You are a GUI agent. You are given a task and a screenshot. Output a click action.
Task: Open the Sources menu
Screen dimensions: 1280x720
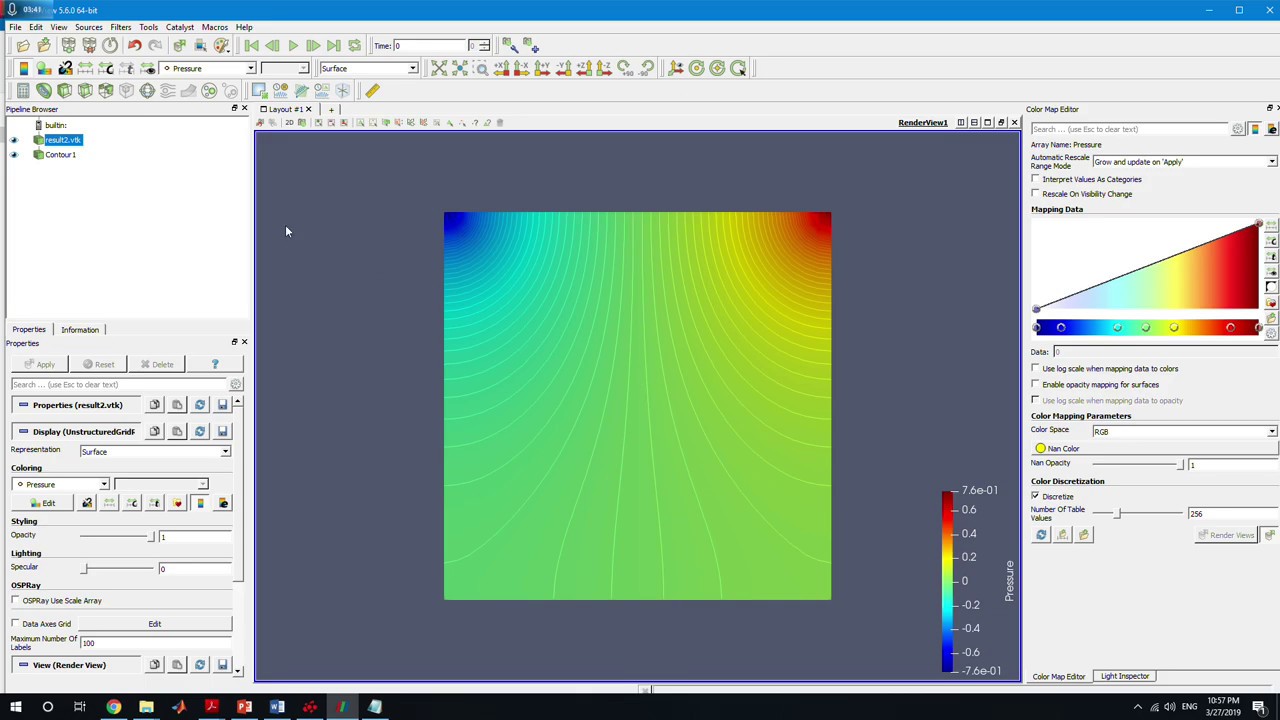88,27
